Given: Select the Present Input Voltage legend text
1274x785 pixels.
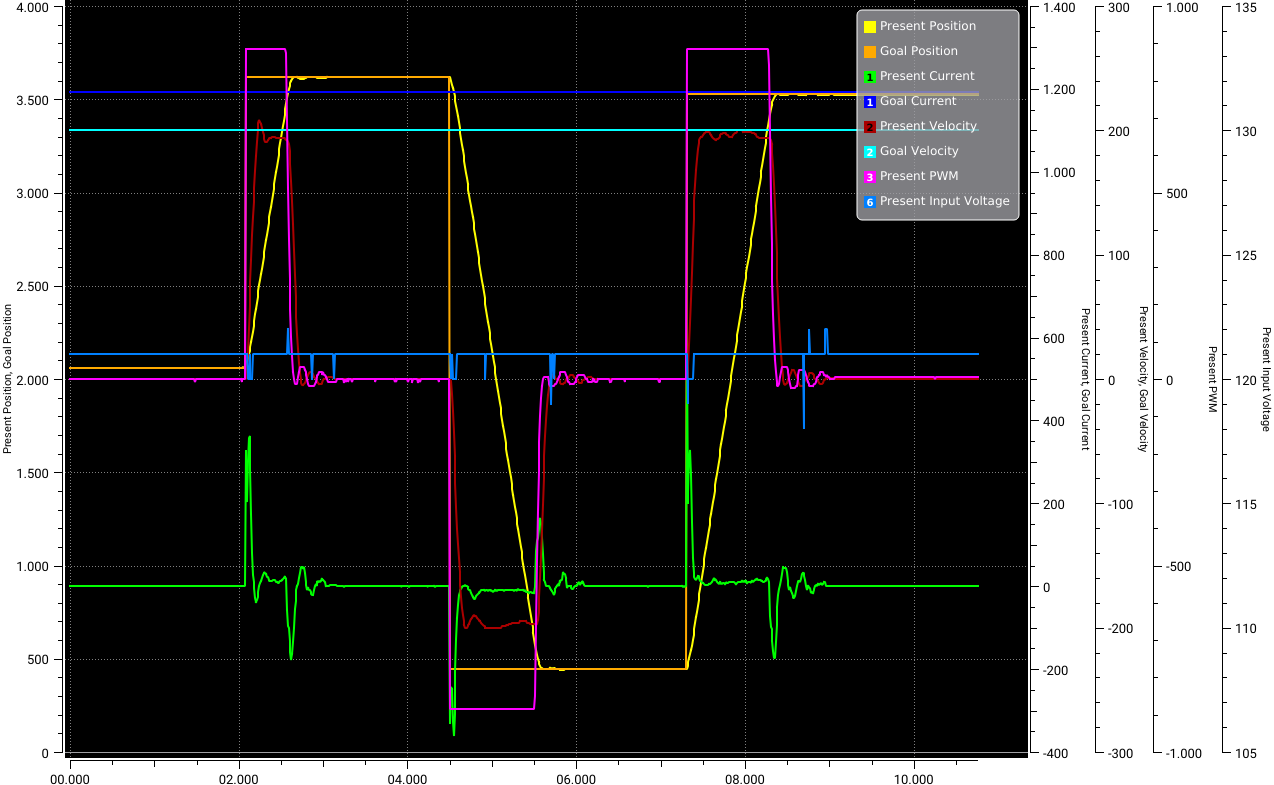Looking at the screenshot, I should [944, 201].
